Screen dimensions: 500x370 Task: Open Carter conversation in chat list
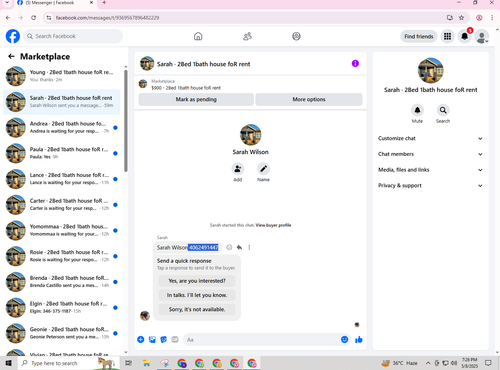click(x=62, y=204)
